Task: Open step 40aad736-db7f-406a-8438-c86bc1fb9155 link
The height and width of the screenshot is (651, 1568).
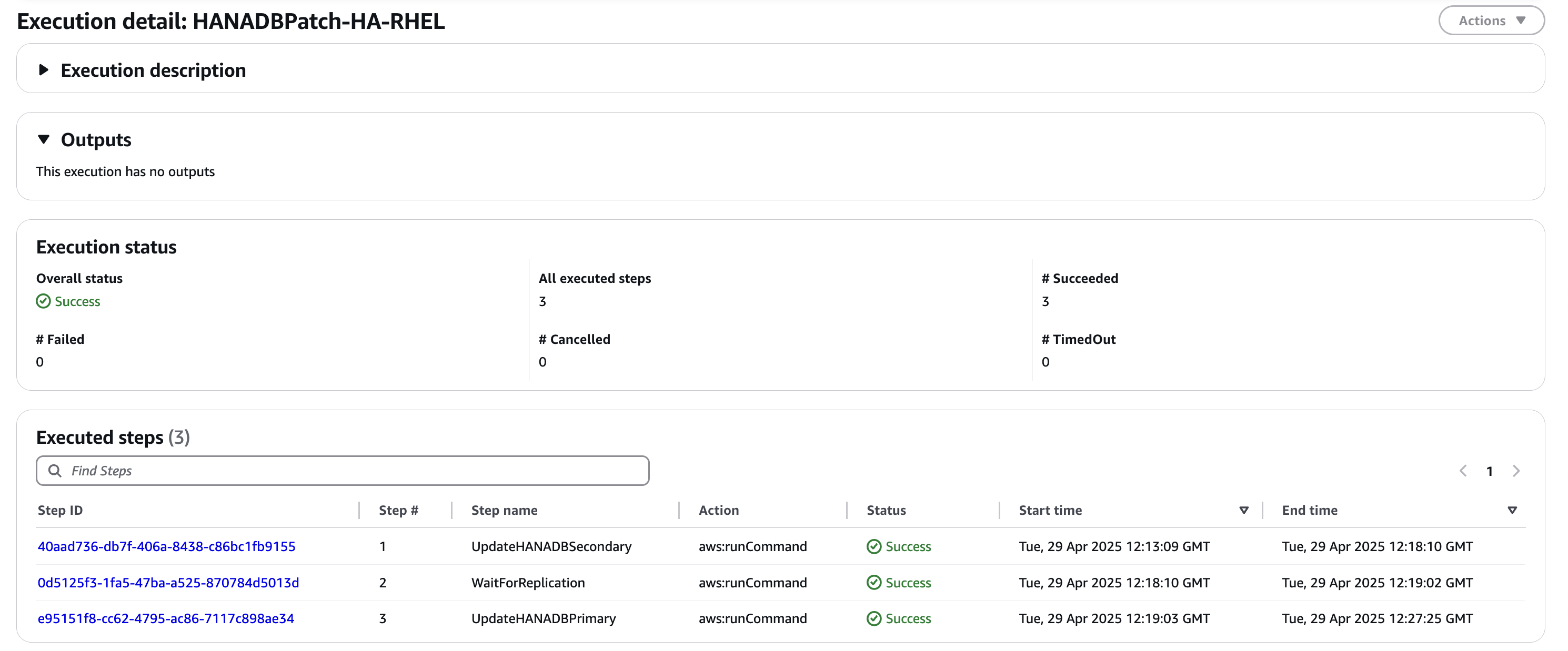Action: 166,546
